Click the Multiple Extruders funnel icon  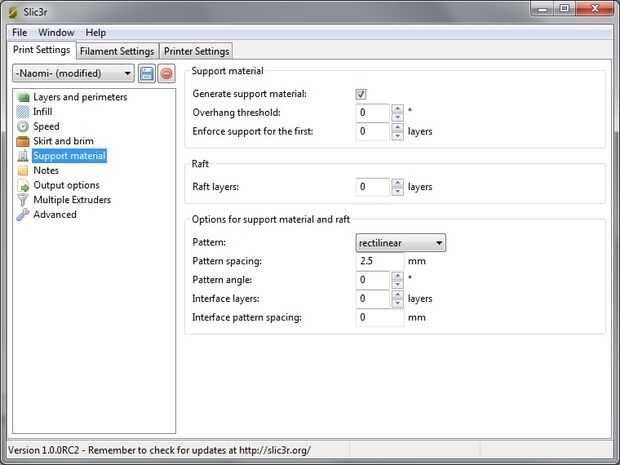coord(23,200)
